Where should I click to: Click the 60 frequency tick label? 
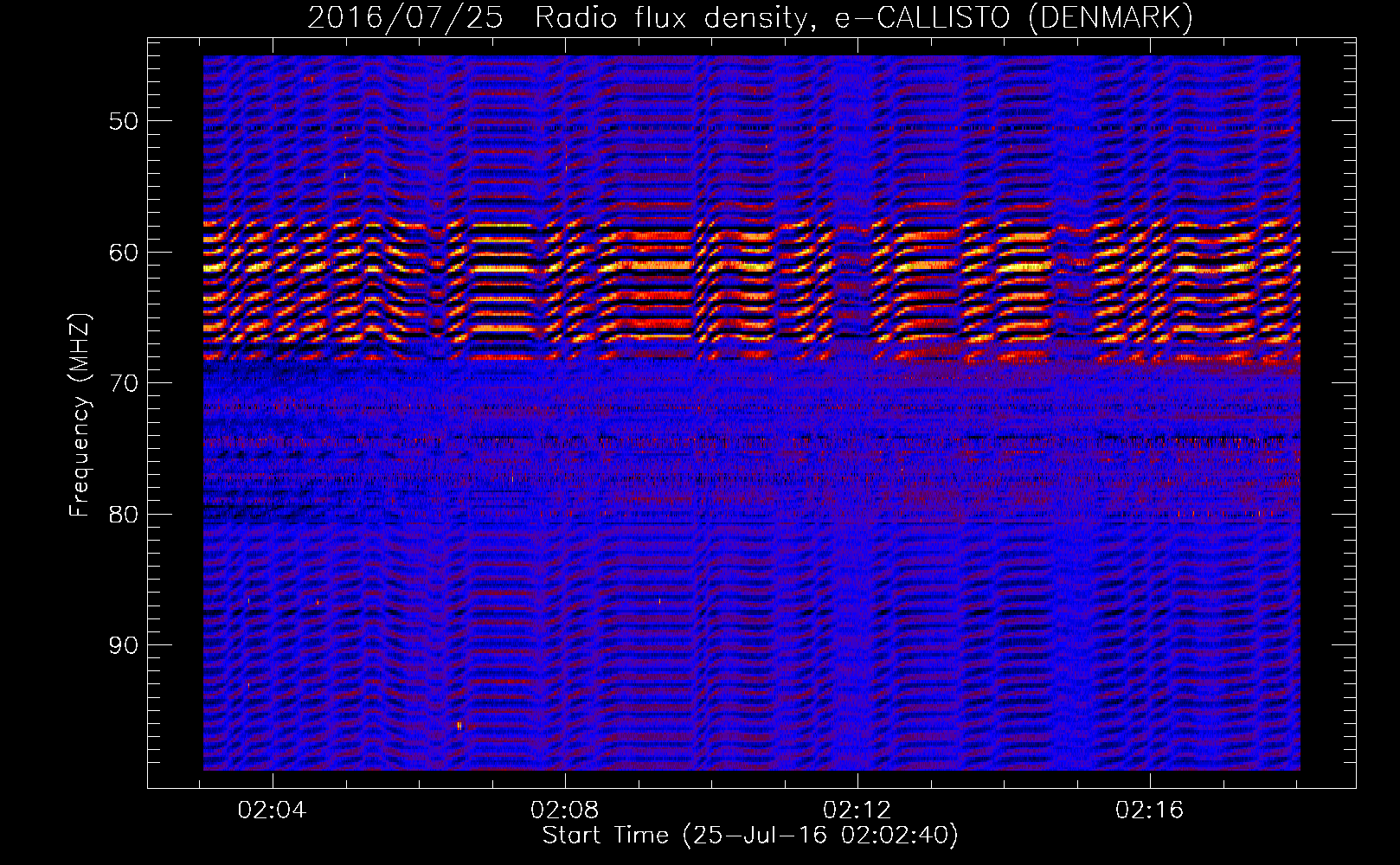[x=123, y=253]
